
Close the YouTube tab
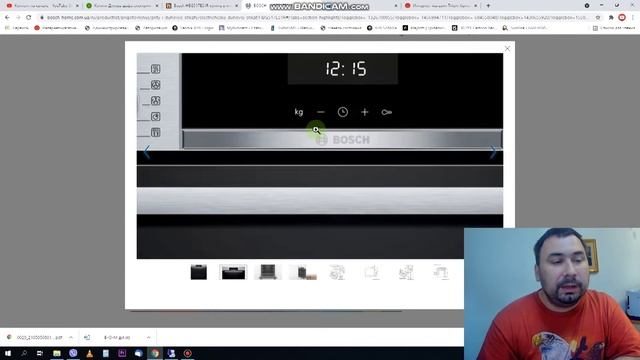point(77,6)
